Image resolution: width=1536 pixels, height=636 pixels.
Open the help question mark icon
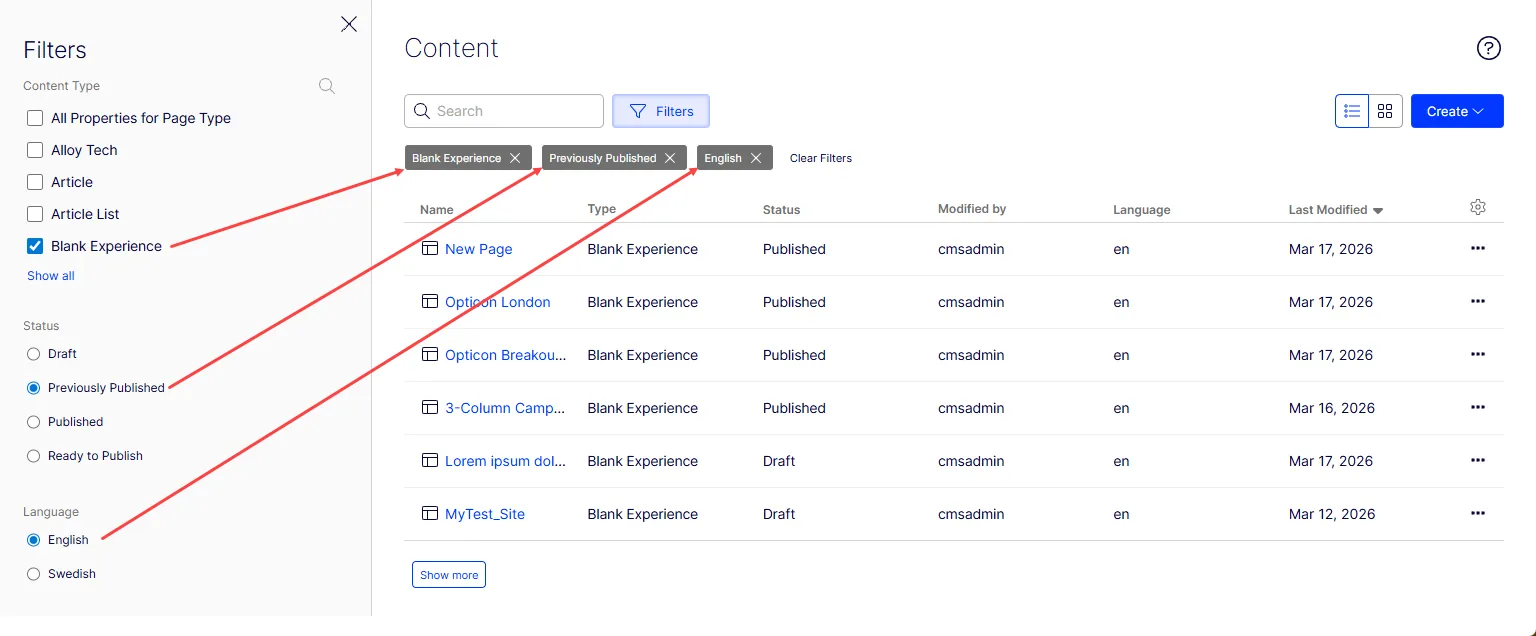click(x=1489, y=48)
